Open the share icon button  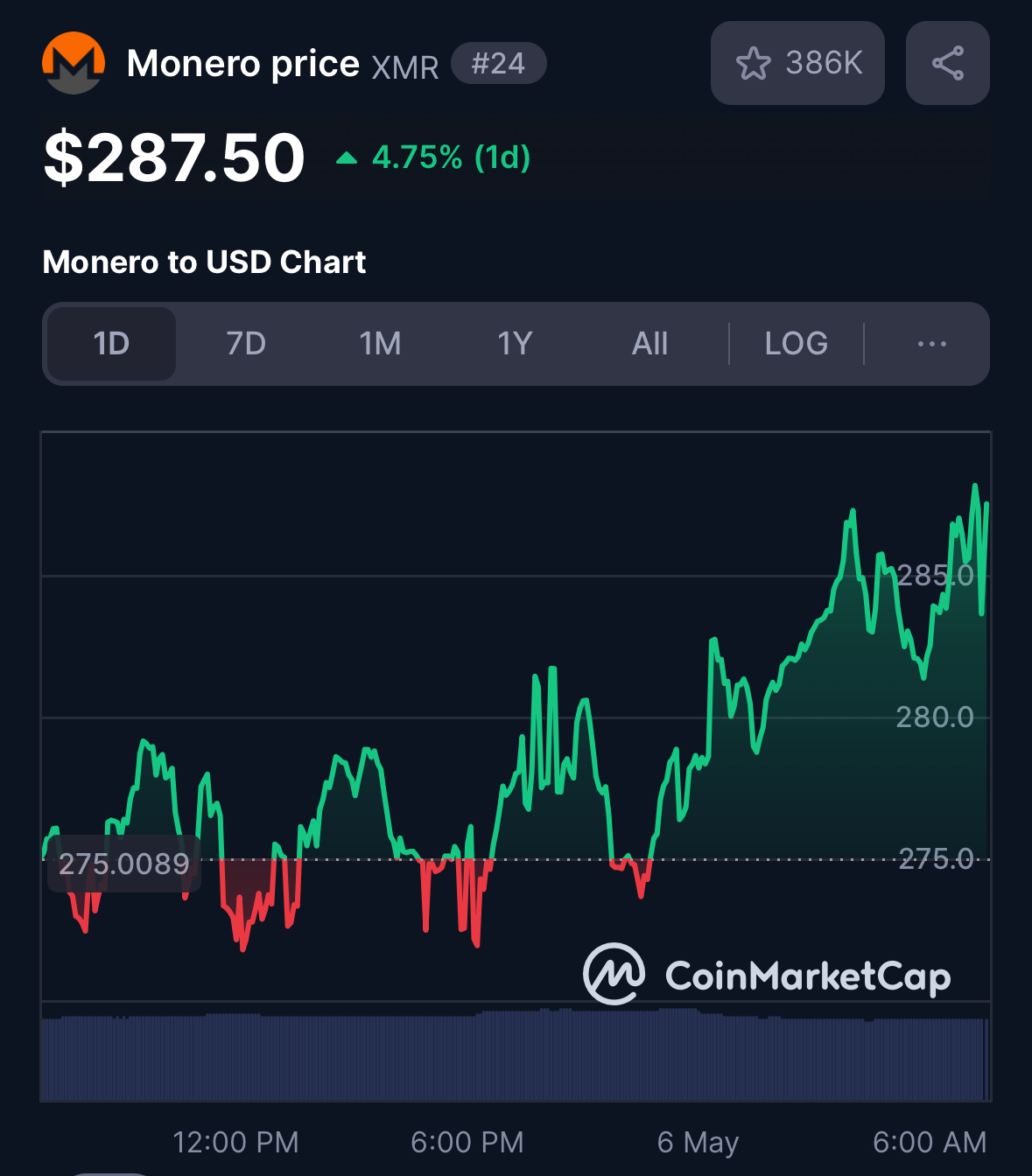pyautogui.click(x=948, y=63)
